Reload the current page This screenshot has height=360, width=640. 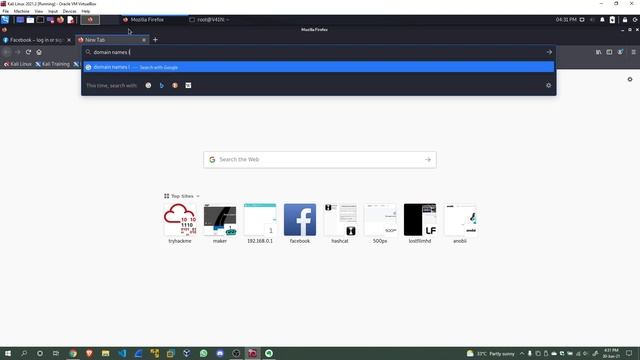pos(28,52)
